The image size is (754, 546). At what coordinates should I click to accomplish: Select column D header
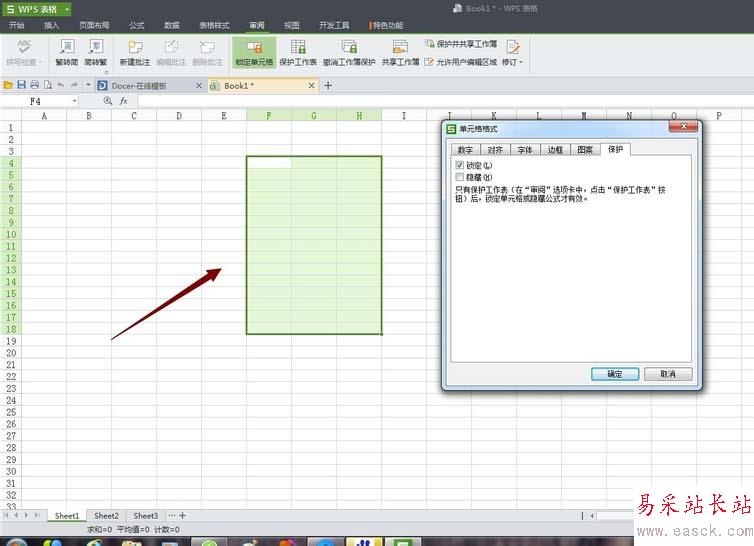point(179,115)
